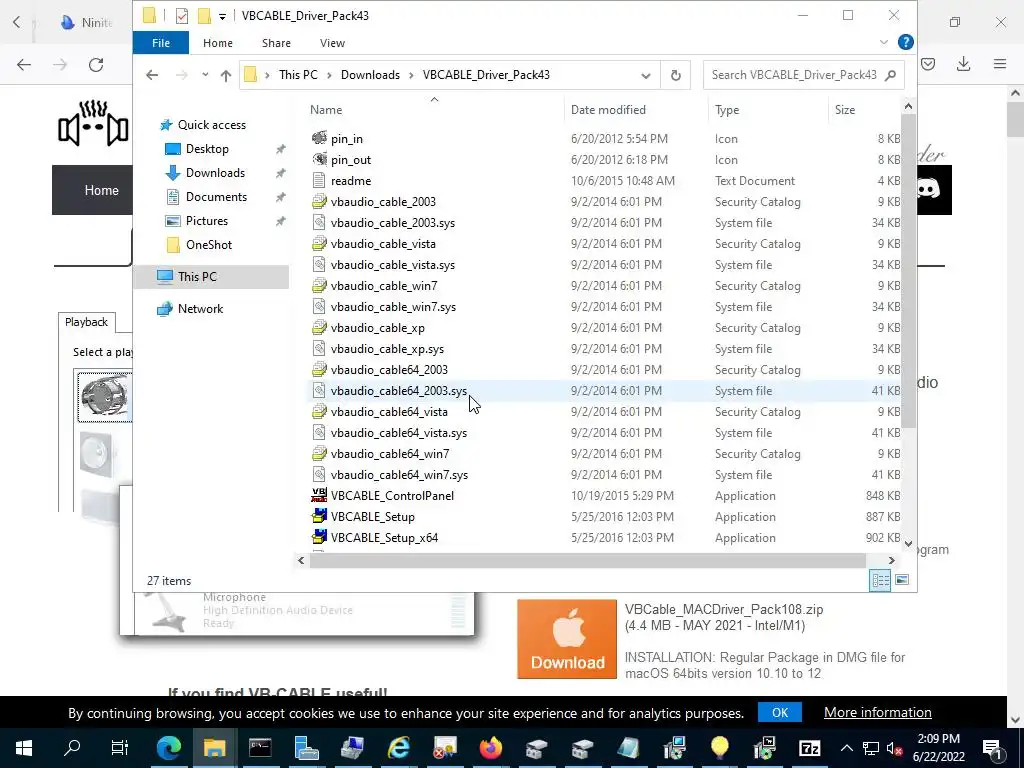Reload the page in Firefox
Screen dimensions: 1024x768
[x=96, y=64]
